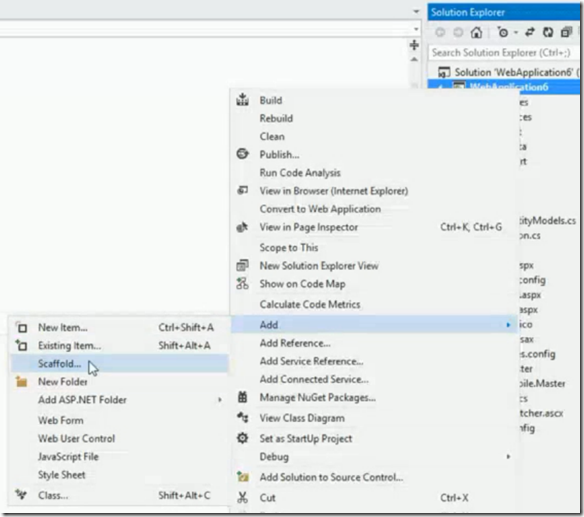Click the New Solution Explorer View icon
584x517 pixels.
242,265
